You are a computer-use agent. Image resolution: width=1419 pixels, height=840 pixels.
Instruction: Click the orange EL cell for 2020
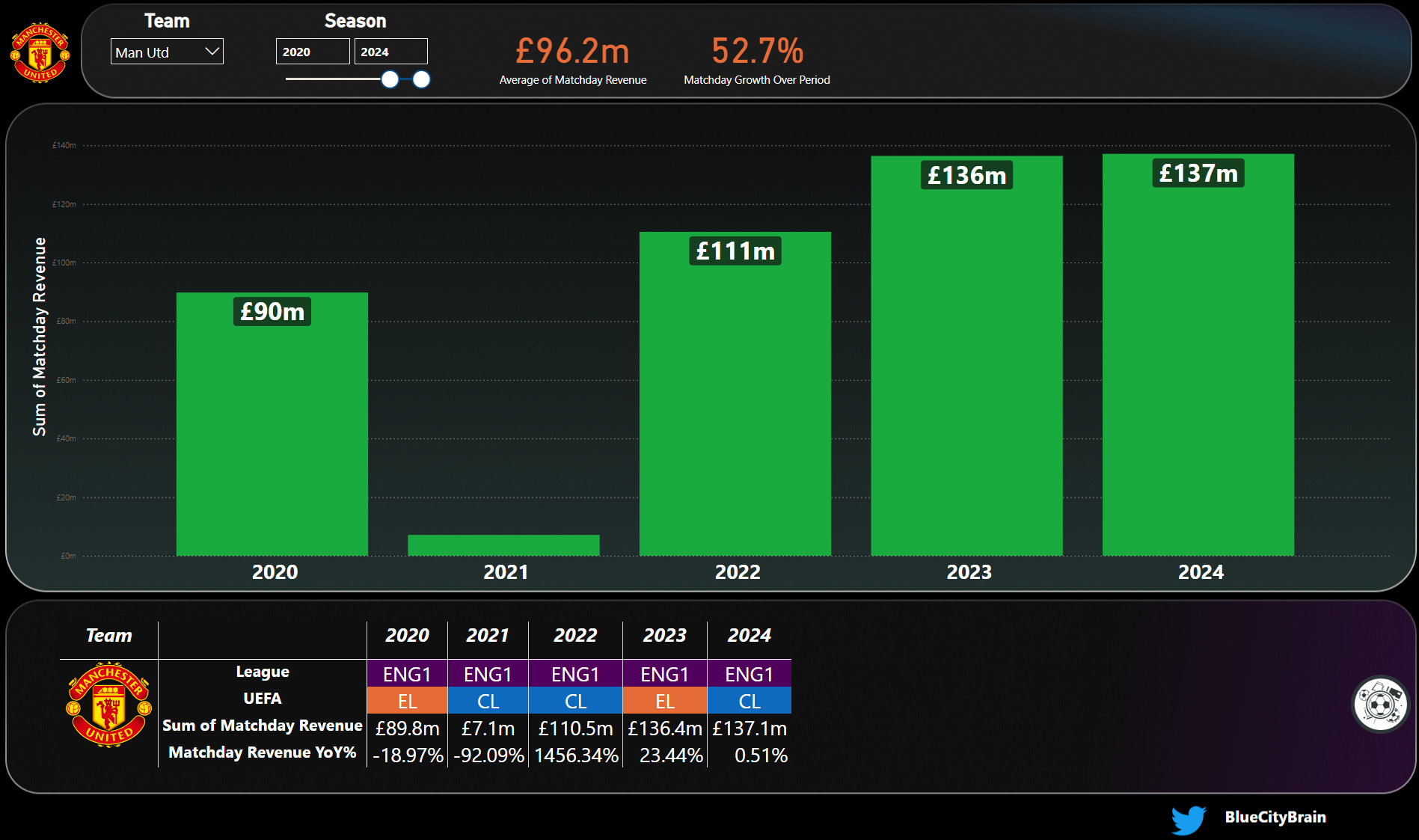[x=407, y=701]
